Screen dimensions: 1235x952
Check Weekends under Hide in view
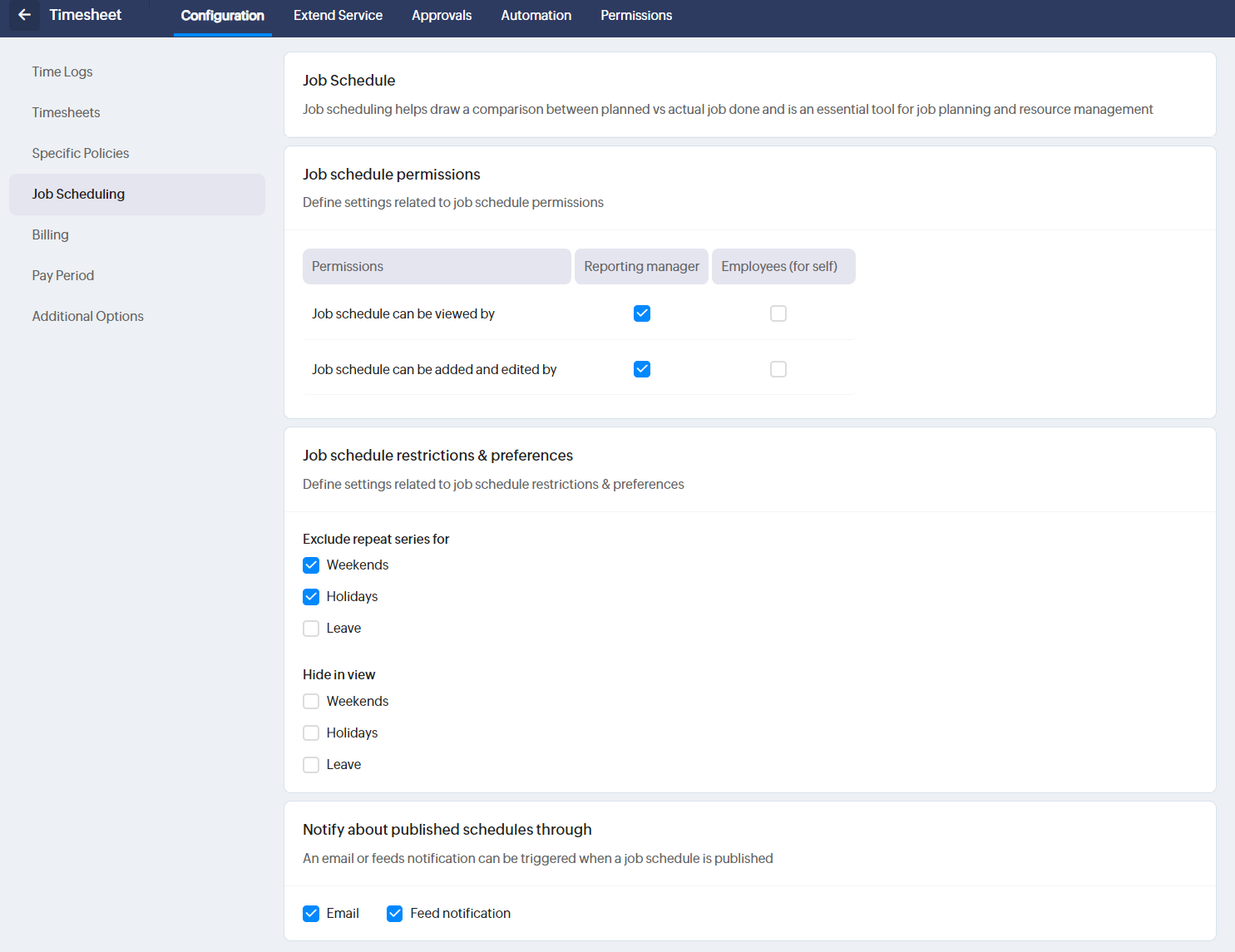(x=311, y=702)
